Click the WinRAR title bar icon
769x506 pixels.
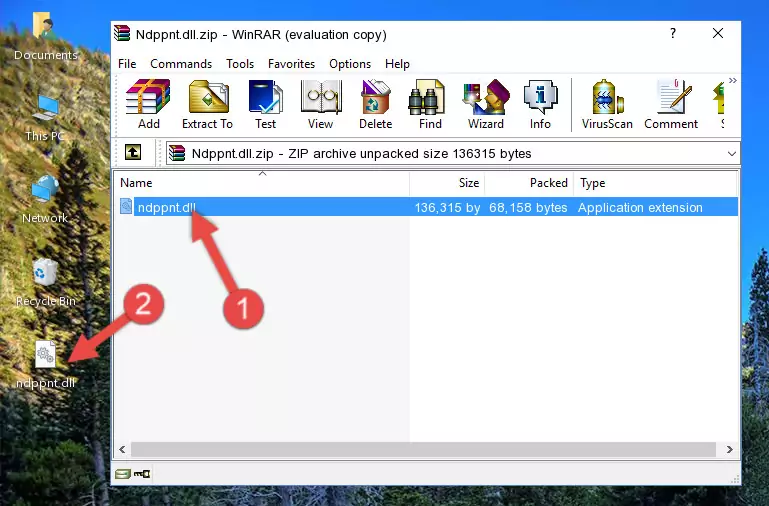click(122, 33)
